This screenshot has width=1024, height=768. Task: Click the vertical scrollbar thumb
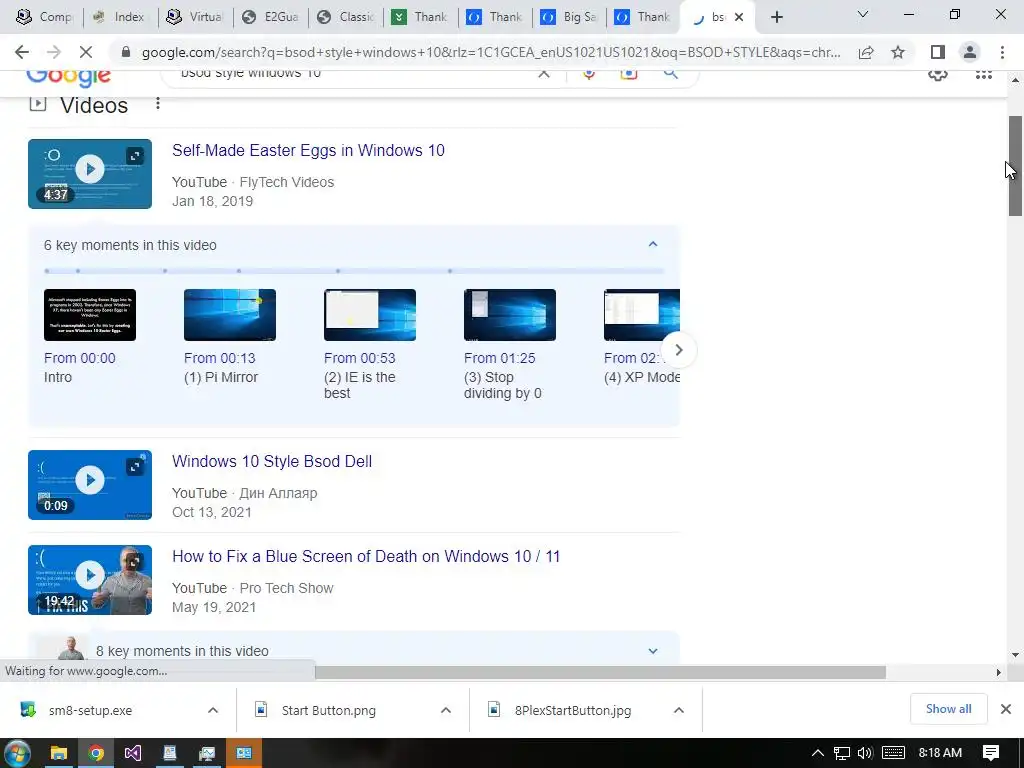pyautogui.click(x=1015, y=166)
